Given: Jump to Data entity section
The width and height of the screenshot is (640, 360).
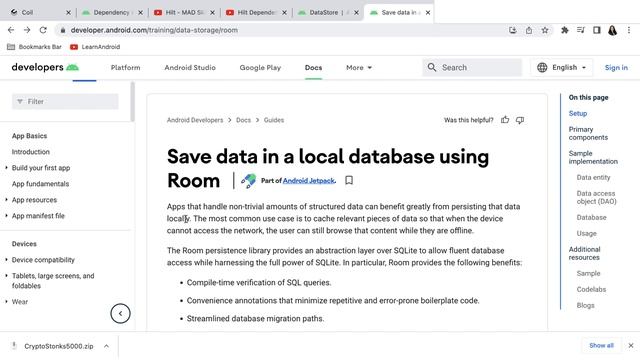Looking at the screenshot, I should 593,178.
